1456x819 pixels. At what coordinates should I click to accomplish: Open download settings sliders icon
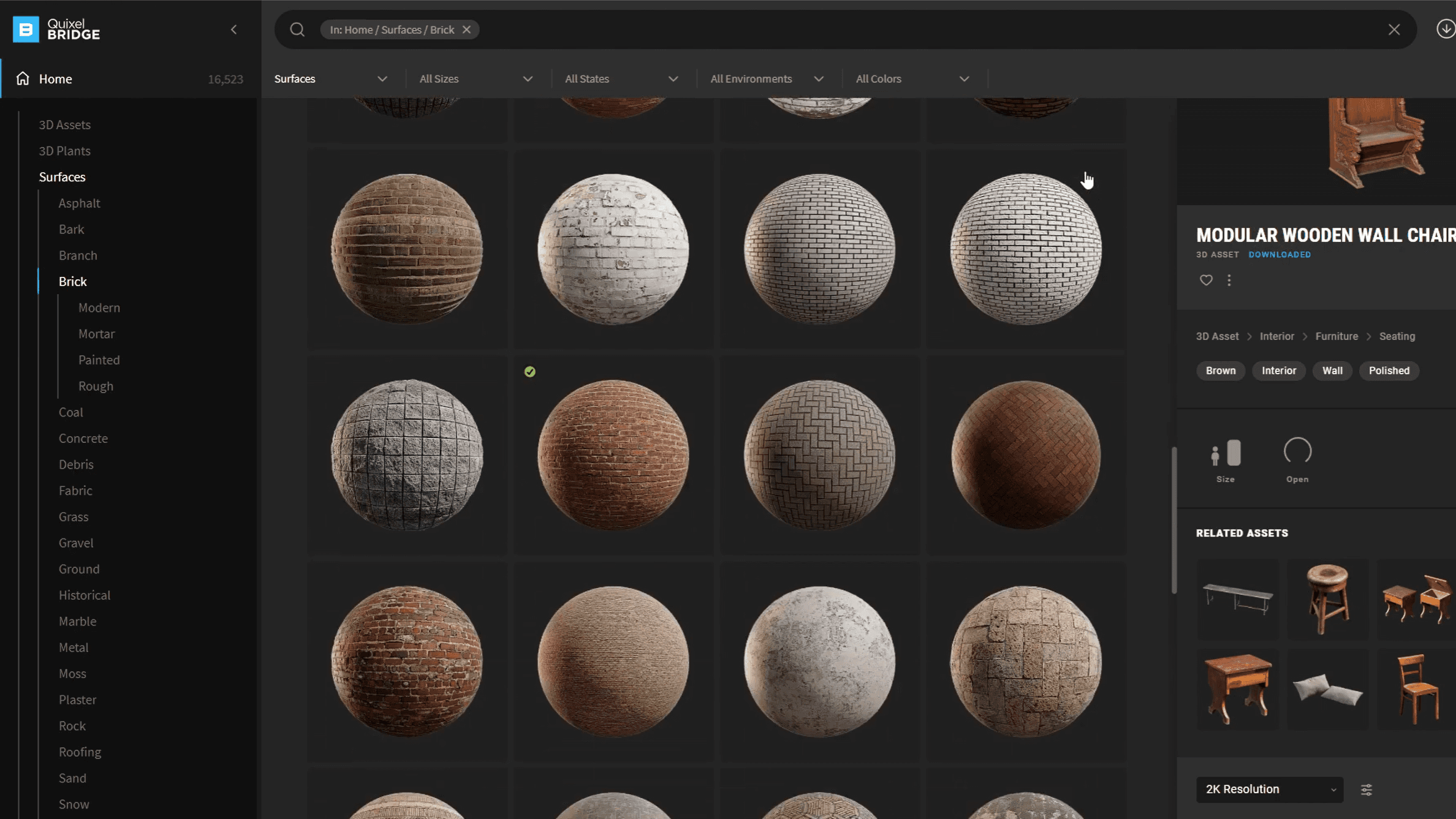[1366, 790]
